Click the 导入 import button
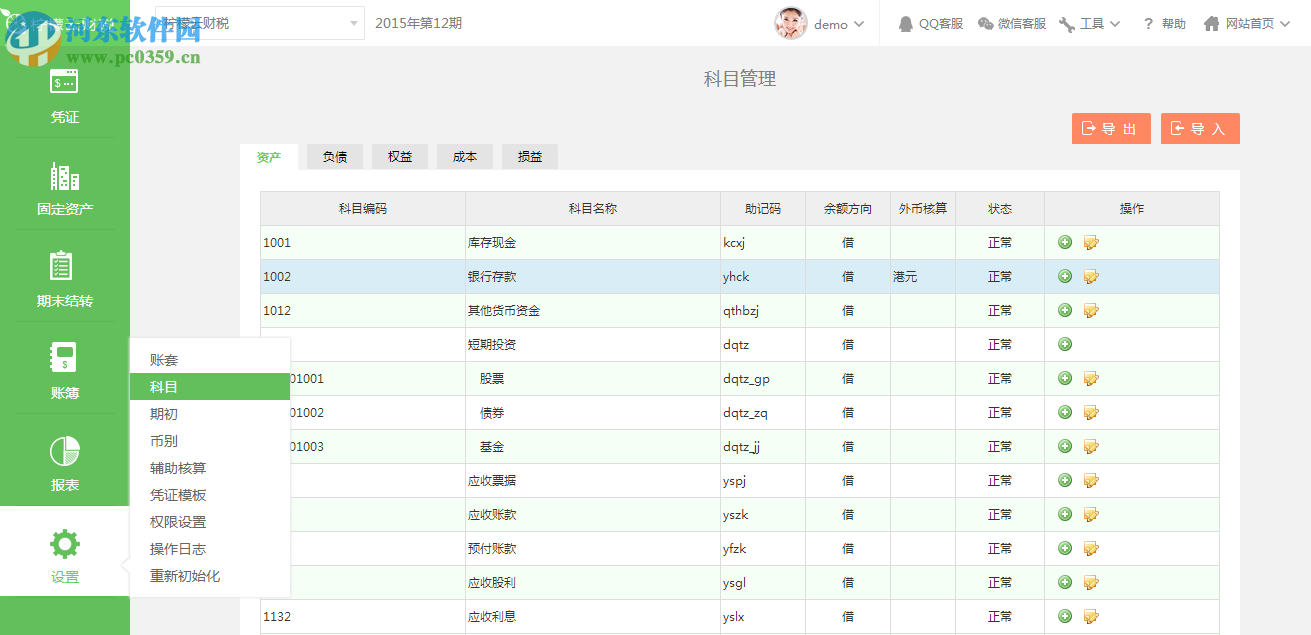The image size is (1311, 635). coord(1200,128)
